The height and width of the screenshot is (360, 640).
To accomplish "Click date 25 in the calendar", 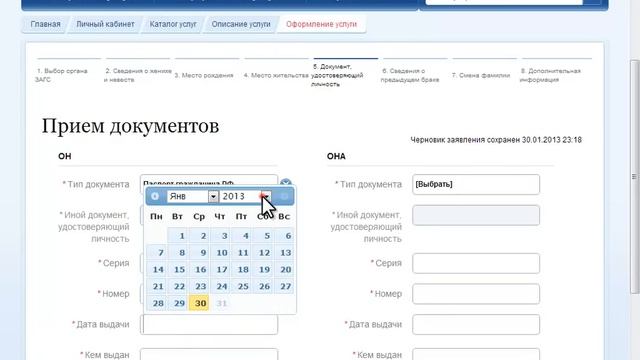I will (241, 287).
